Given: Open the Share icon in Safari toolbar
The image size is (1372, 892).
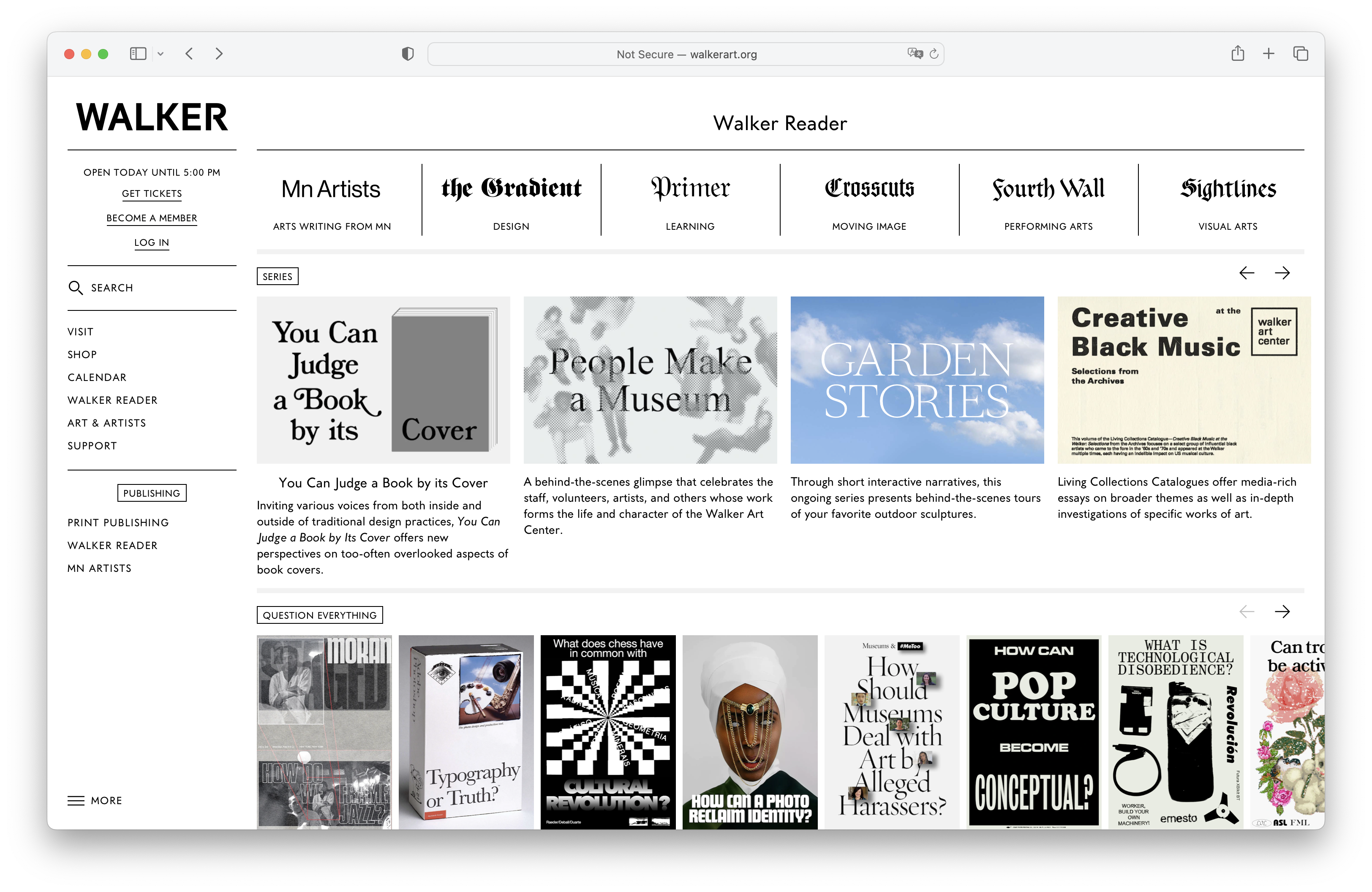Looking at the screenshot, I should pos(1238,53).
